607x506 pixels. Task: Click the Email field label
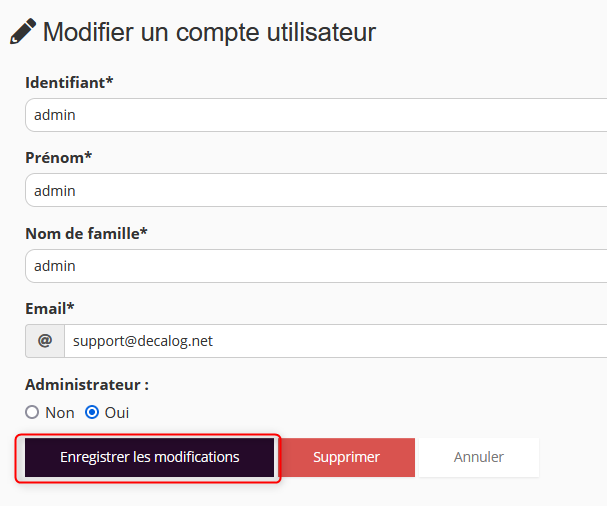(x=46, y=308)
